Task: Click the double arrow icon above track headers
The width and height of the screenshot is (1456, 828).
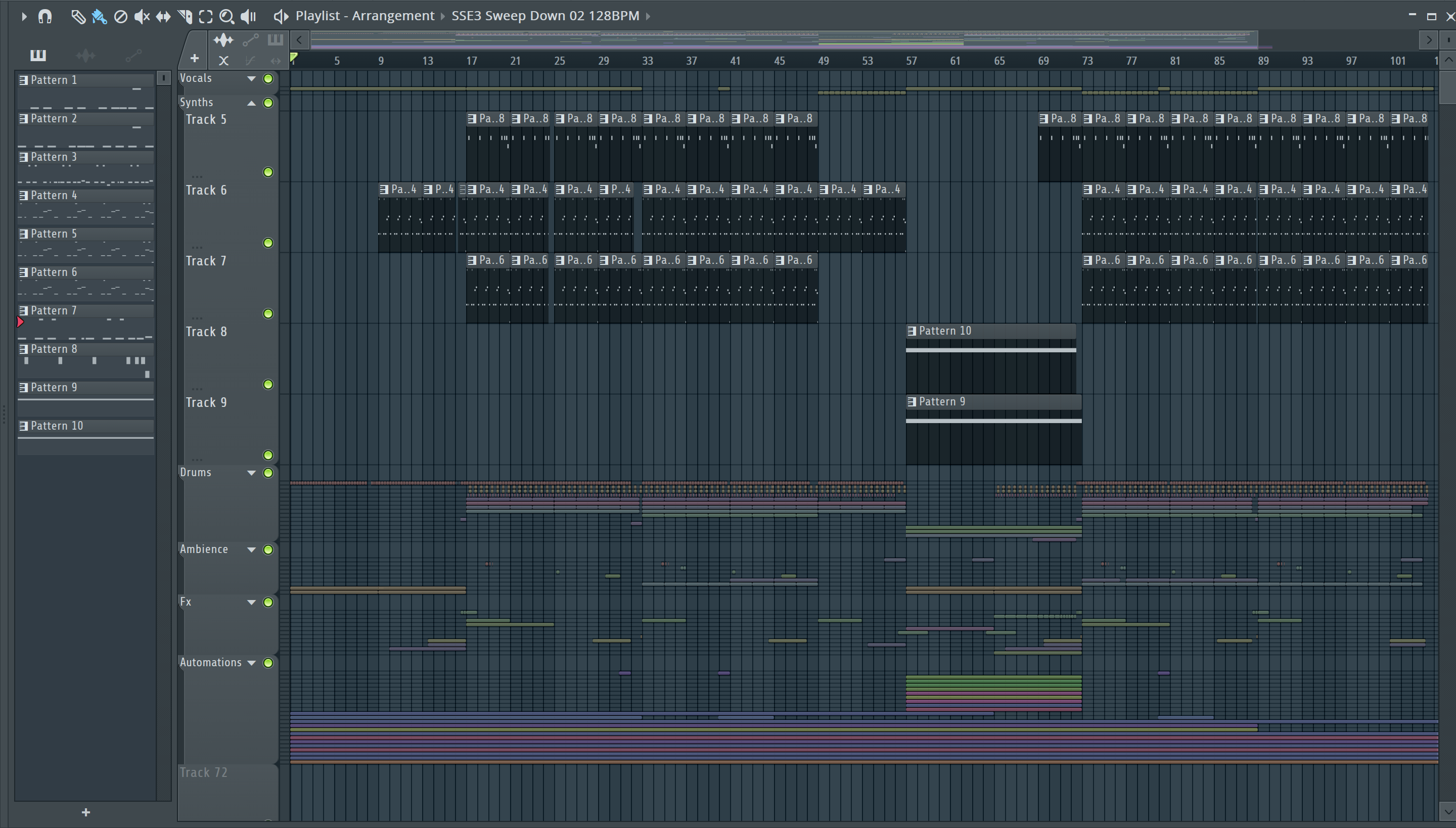Action: coord(275,60)
